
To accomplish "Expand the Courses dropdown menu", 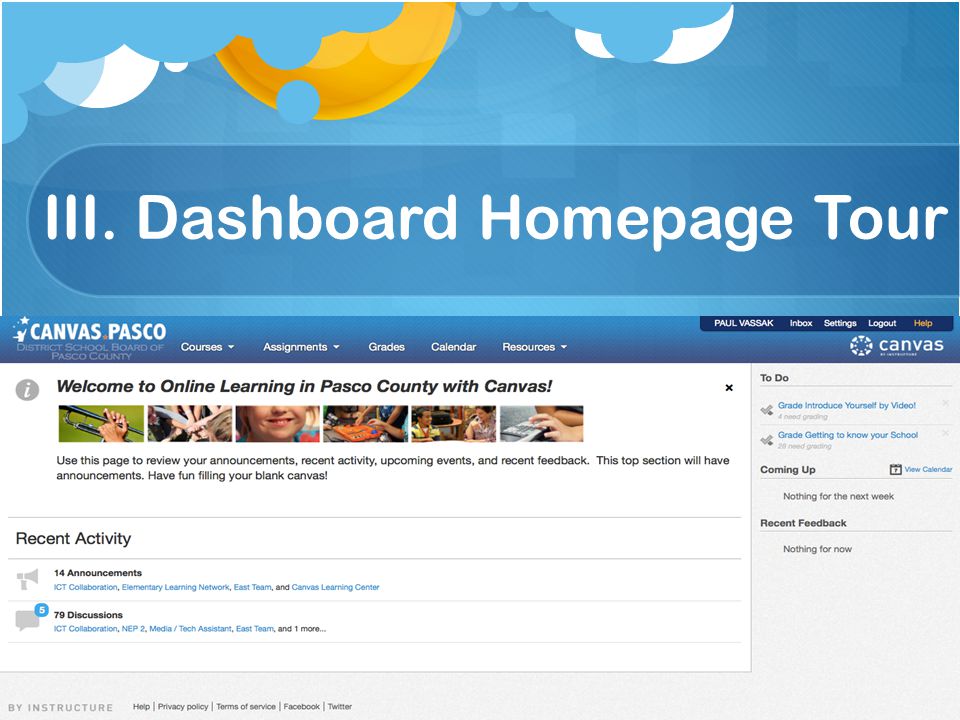I will (x=208, y=347).
